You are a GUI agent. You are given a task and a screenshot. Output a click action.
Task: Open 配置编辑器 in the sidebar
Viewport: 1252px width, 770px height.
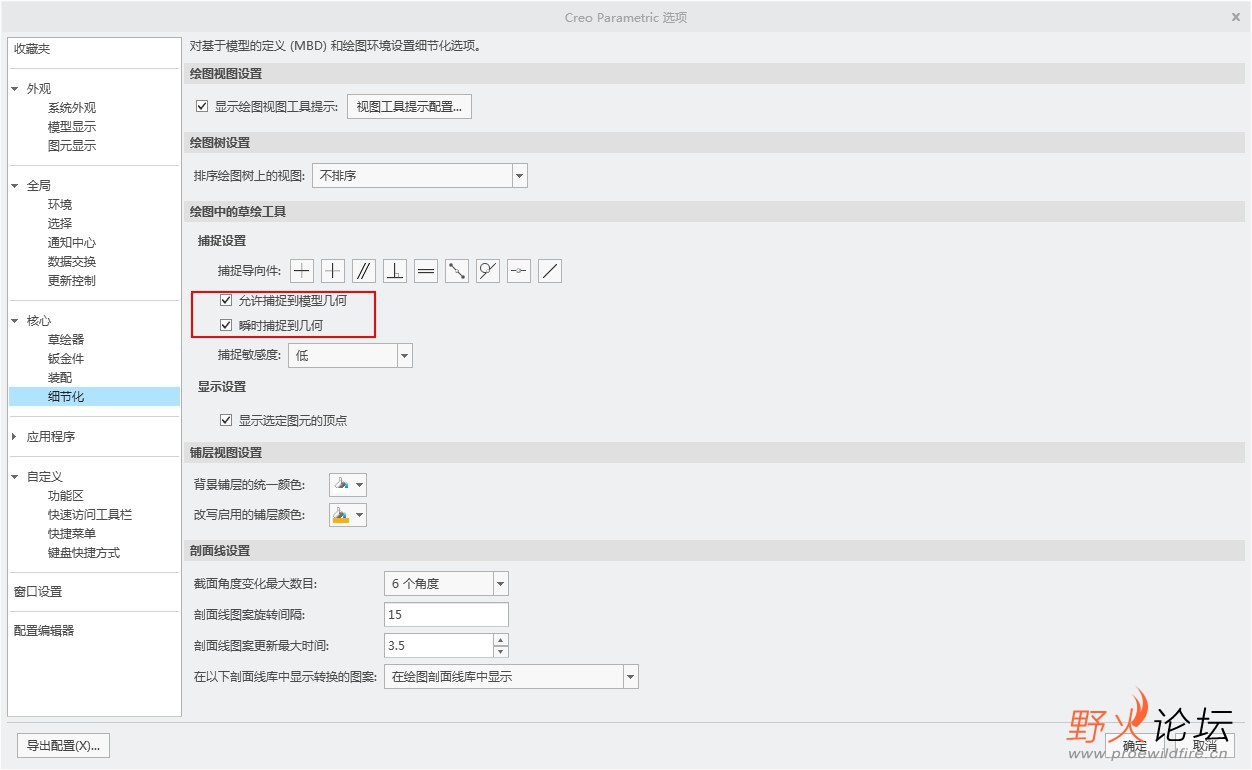(x=44, y=631)
